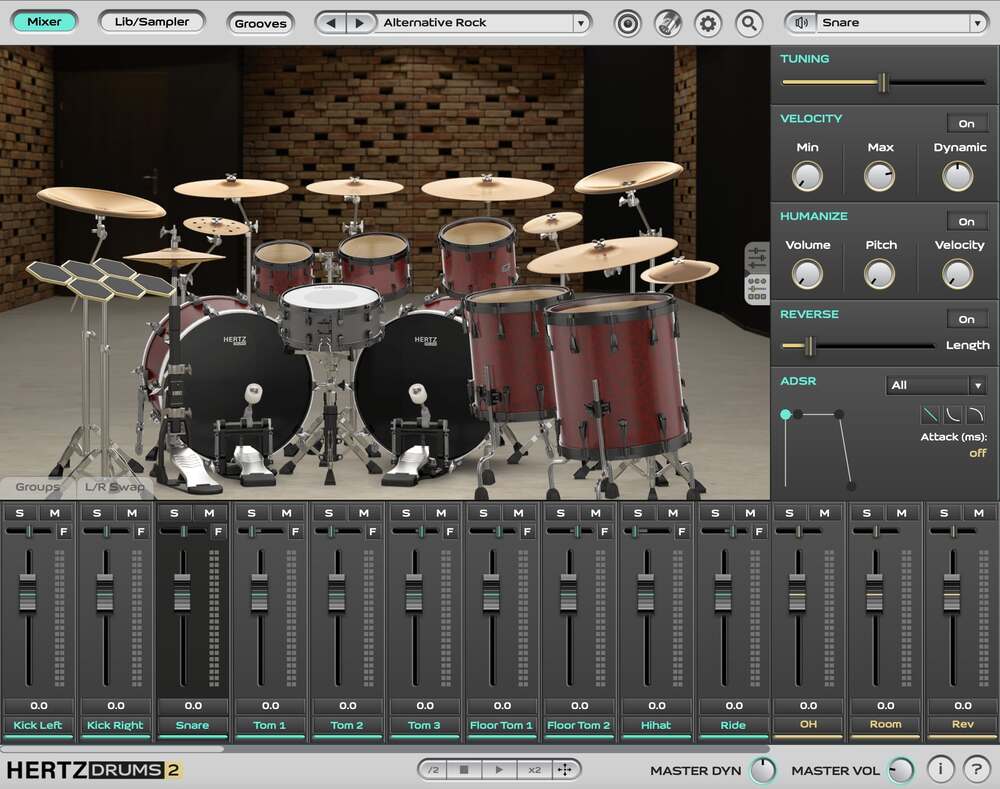
Task: Click the round record-style icon next to Grooves
Action: [x=628, y=22]
